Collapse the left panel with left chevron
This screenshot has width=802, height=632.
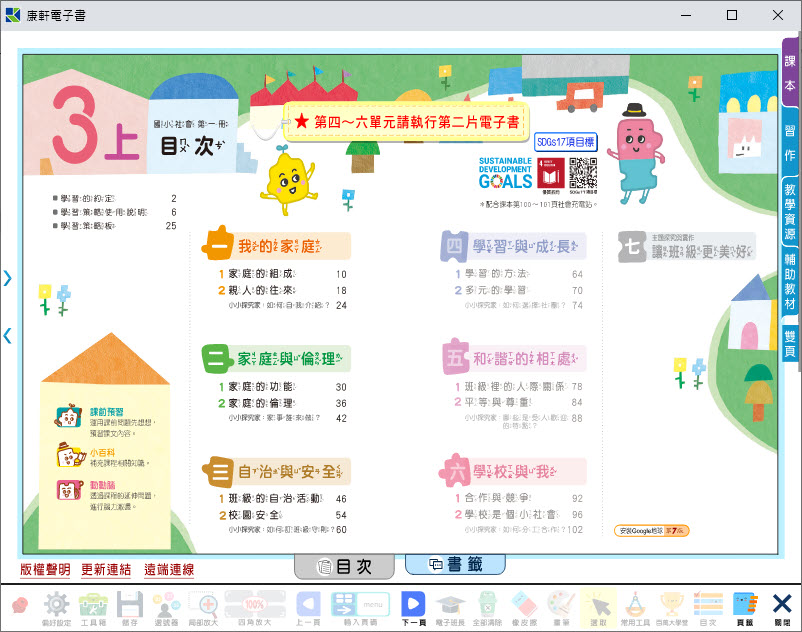pyautogui.click(x=8, y=336)
